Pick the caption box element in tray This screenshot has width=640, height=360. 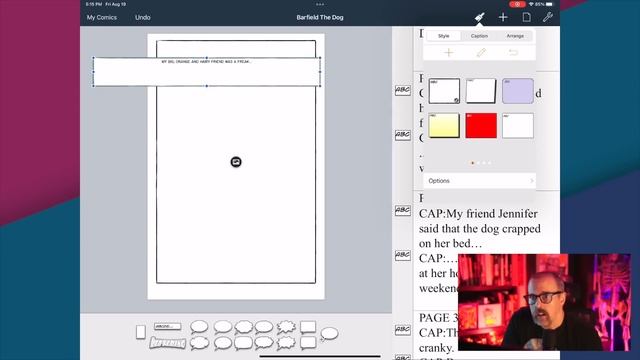pos(167,327)
